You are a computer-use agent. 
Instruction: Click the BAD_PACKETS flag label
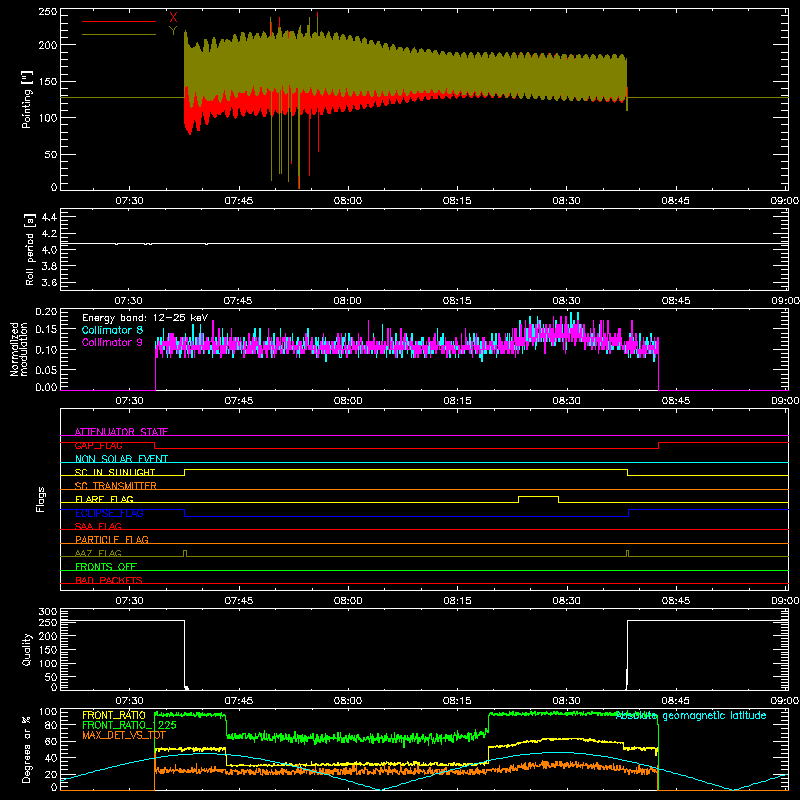(x=109, y=580)
